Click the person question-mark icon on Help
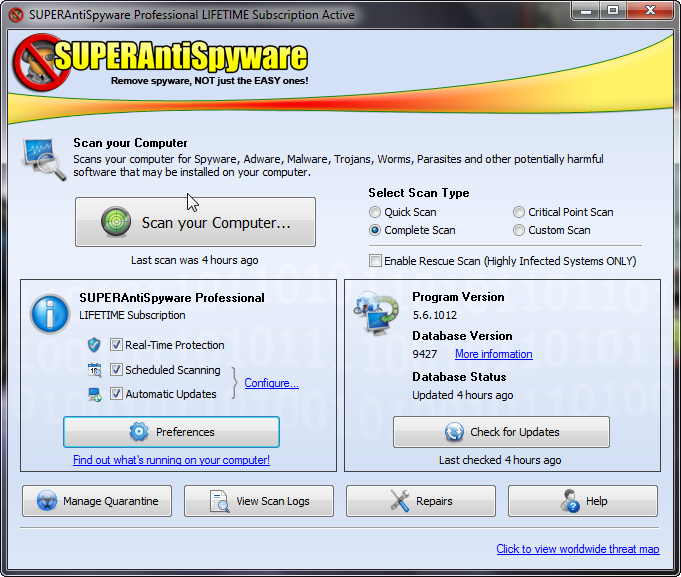Image resolution: width=681 pixels, height=577 pixels. [569, 501]
